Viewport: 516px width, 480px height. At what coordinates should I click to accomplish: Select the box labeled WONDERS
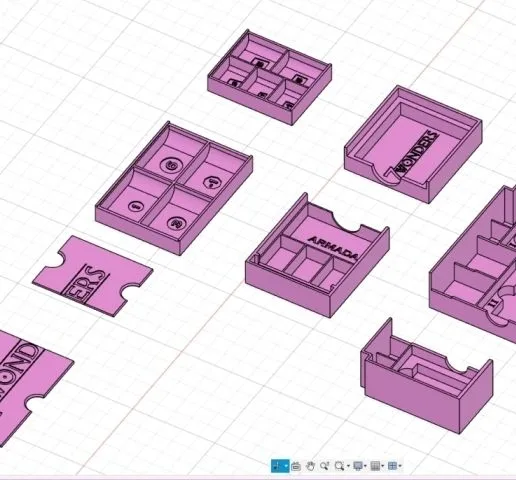tap(413, 144)
